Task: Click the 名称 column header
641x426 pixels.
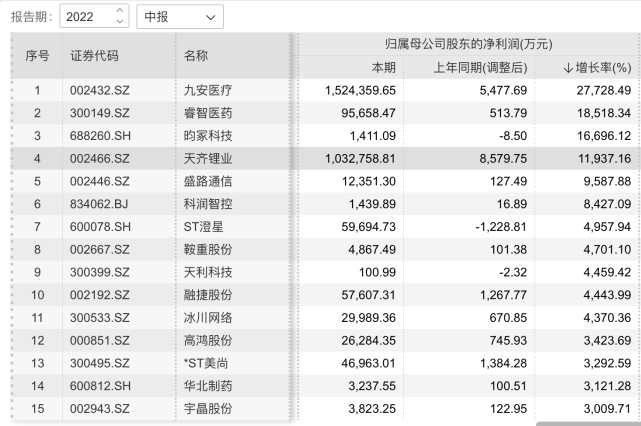Action: click(x=196, y=56)
